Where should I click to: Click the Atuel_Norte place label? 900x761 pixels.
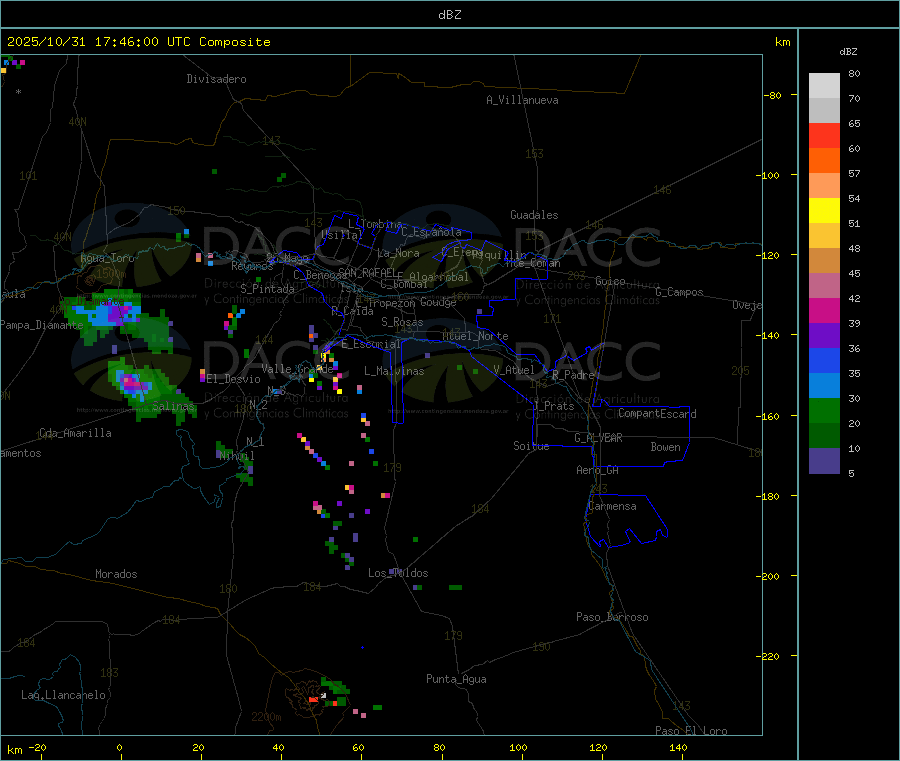(475, 336)
